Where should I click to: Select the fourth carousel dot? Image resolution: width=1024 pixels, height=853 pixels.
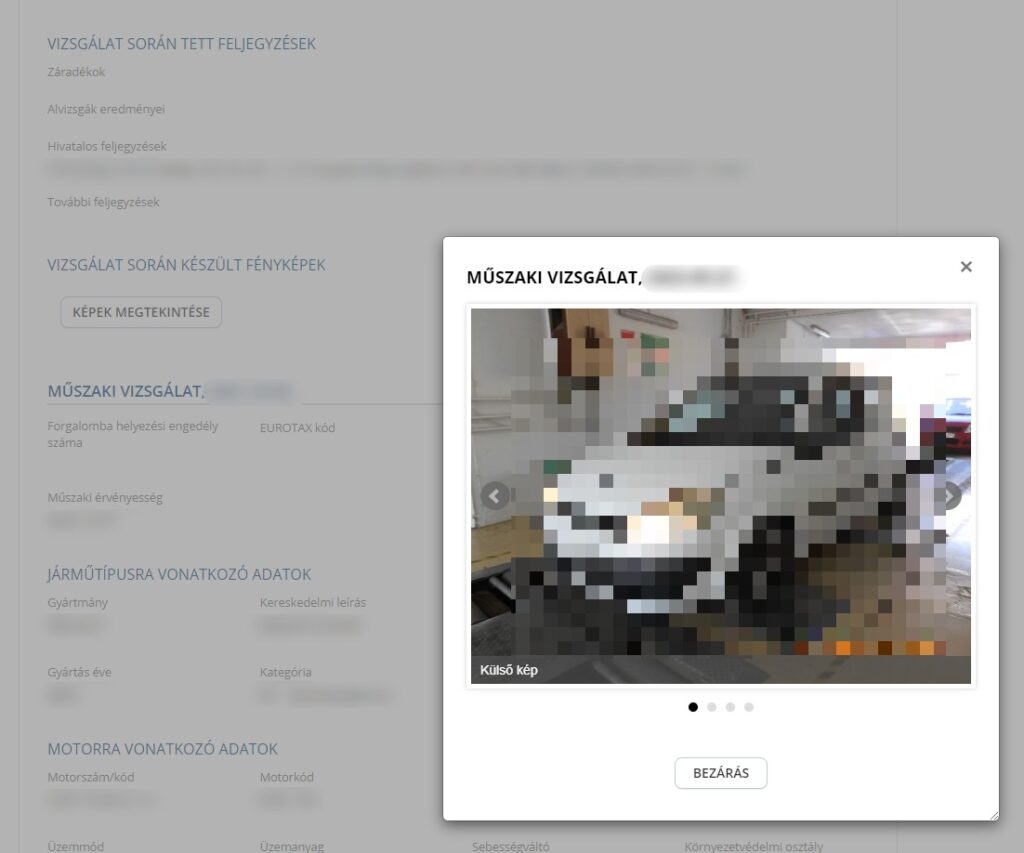pos(749,707)
